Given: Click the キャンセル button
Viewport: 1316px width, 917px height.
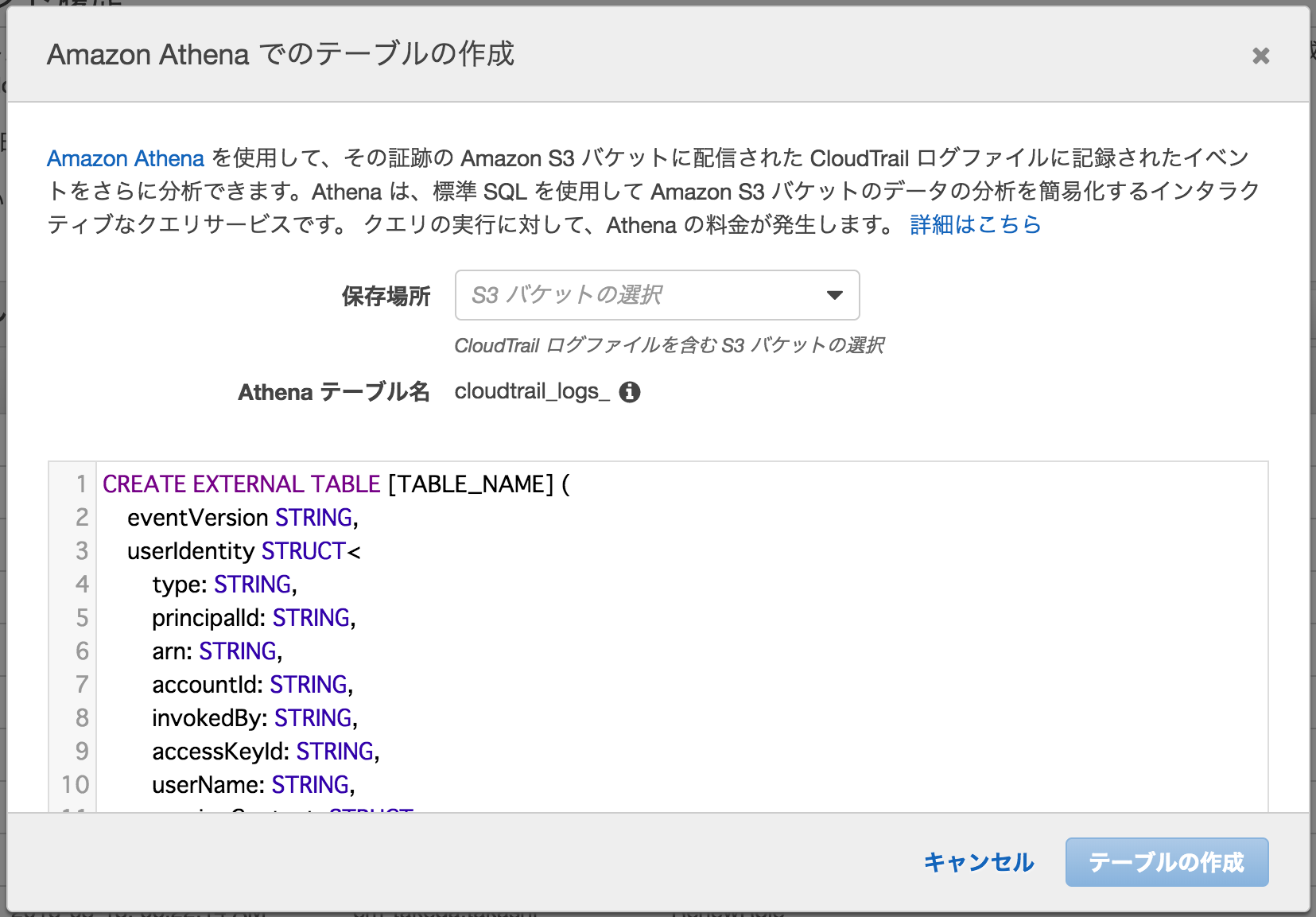Looking at the screenshot, I should click(x=979, y=862).
